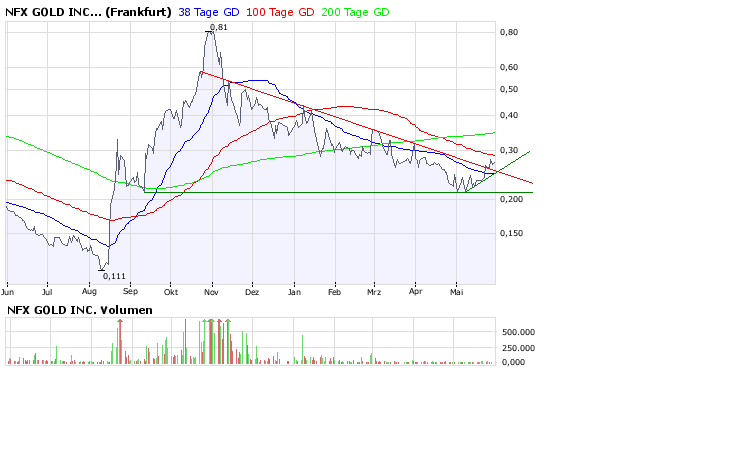Click the Jan label on the time axis
The height and width of the screenshot is (475, 738).
(294, 293)
